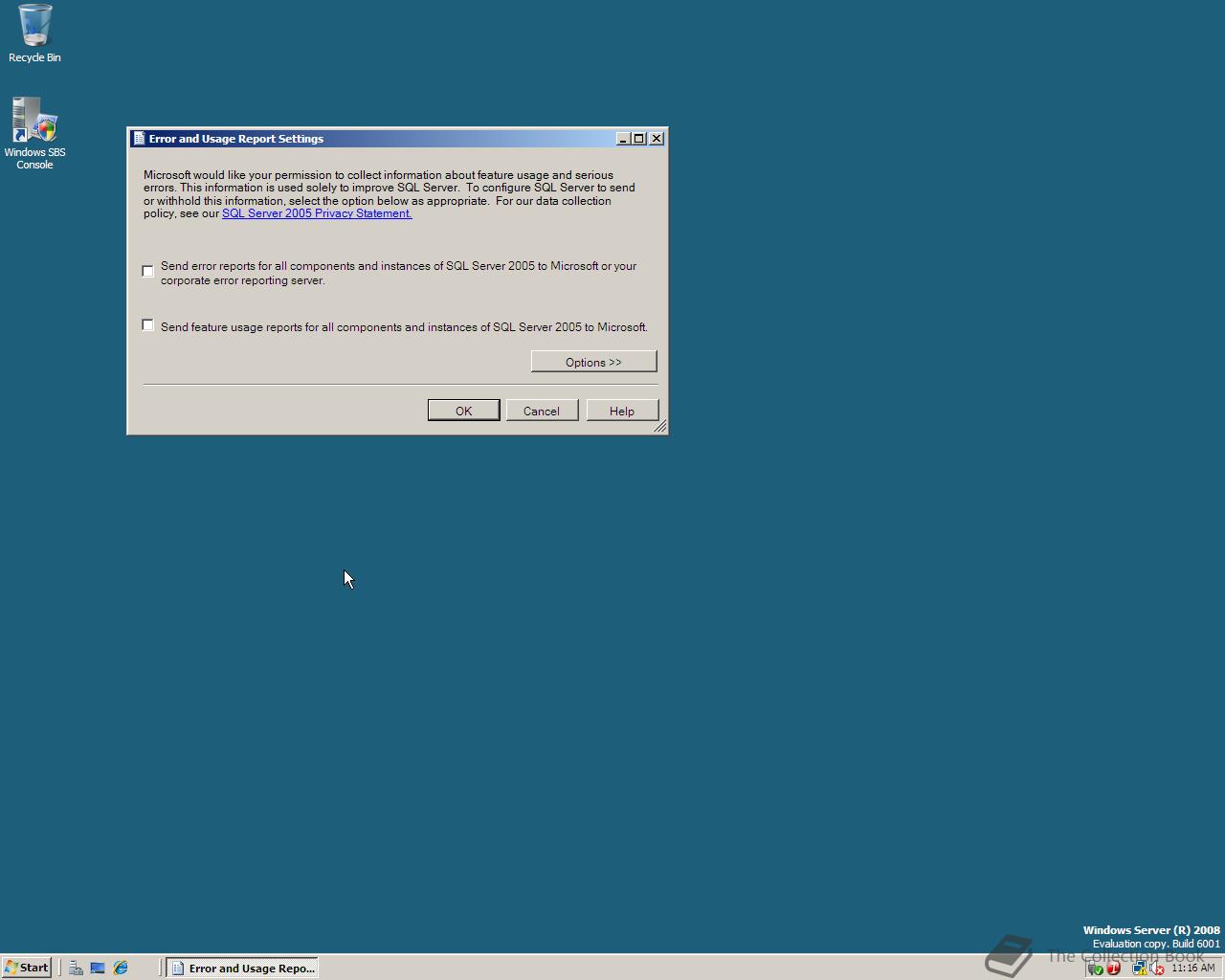Image resolution: width=1225 pixels, height=980 pixels.
Task: Open the Start menu
Action: 27,968
